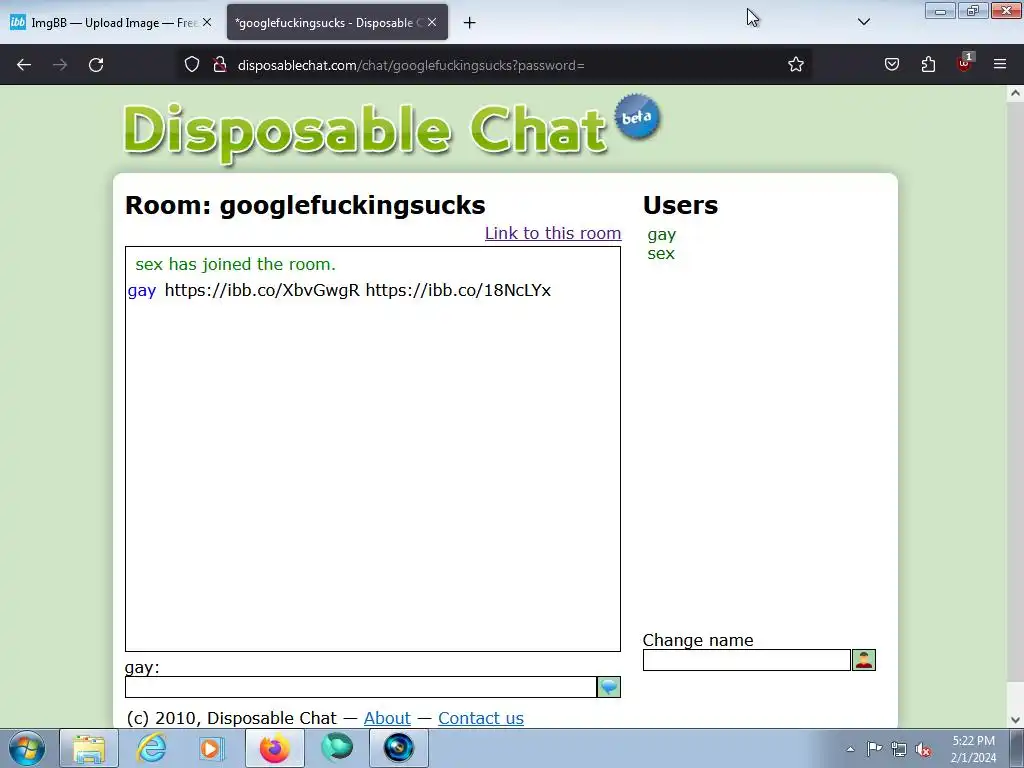Click the address bar URL
1024x768 pixels.
click(411, 65)
